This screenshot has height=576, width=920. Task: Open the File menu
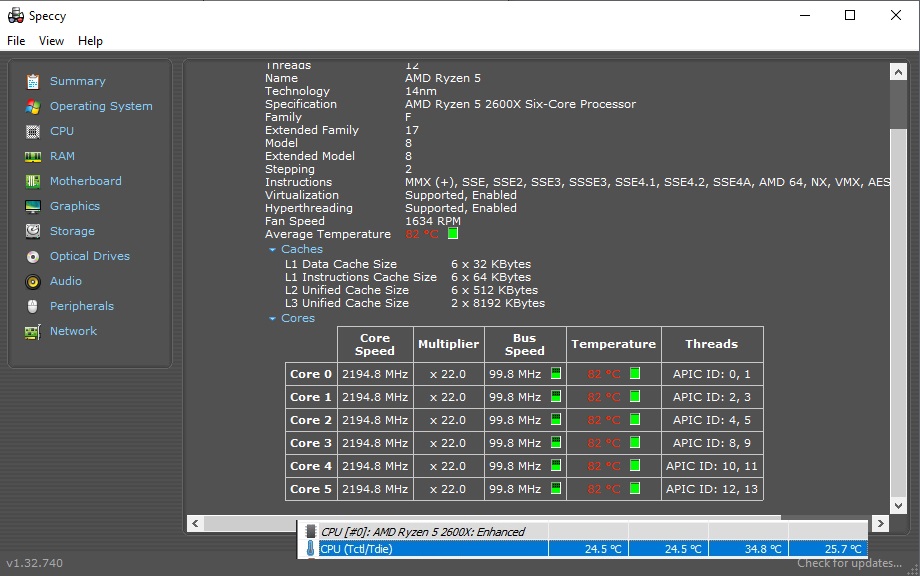[x=16, y=40]
